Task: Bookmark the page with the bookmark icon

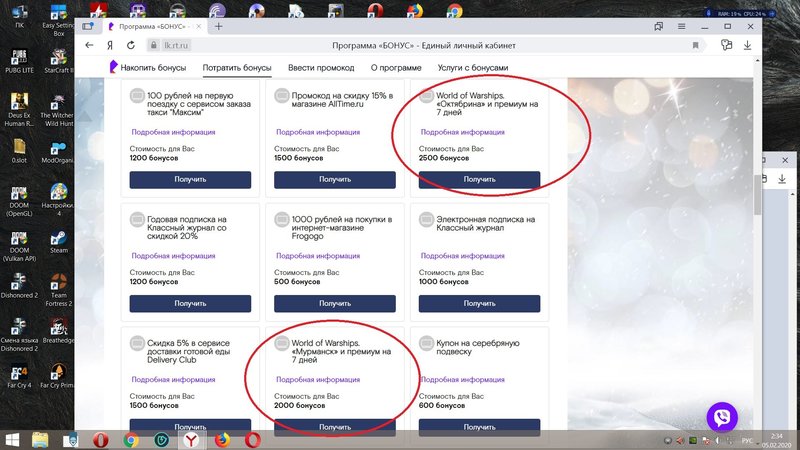Action: 695,45
